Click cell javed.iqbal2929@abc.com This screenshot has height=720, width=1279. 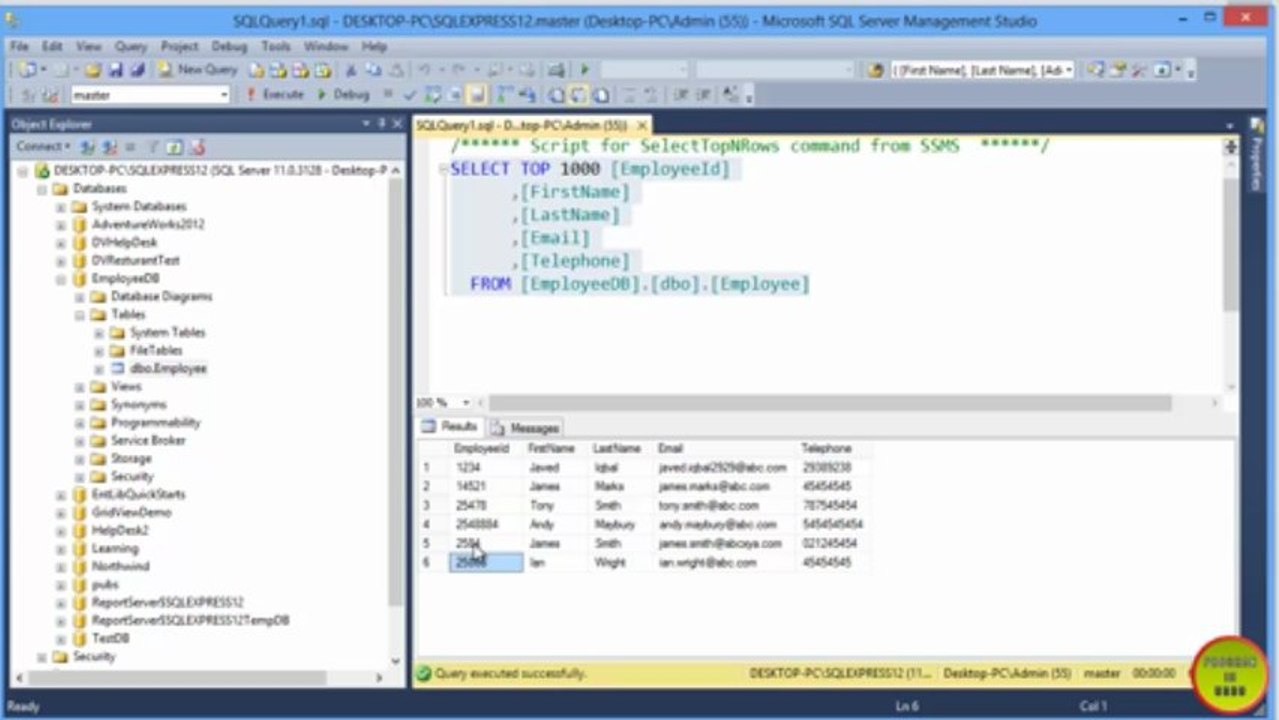pos(724,468)
